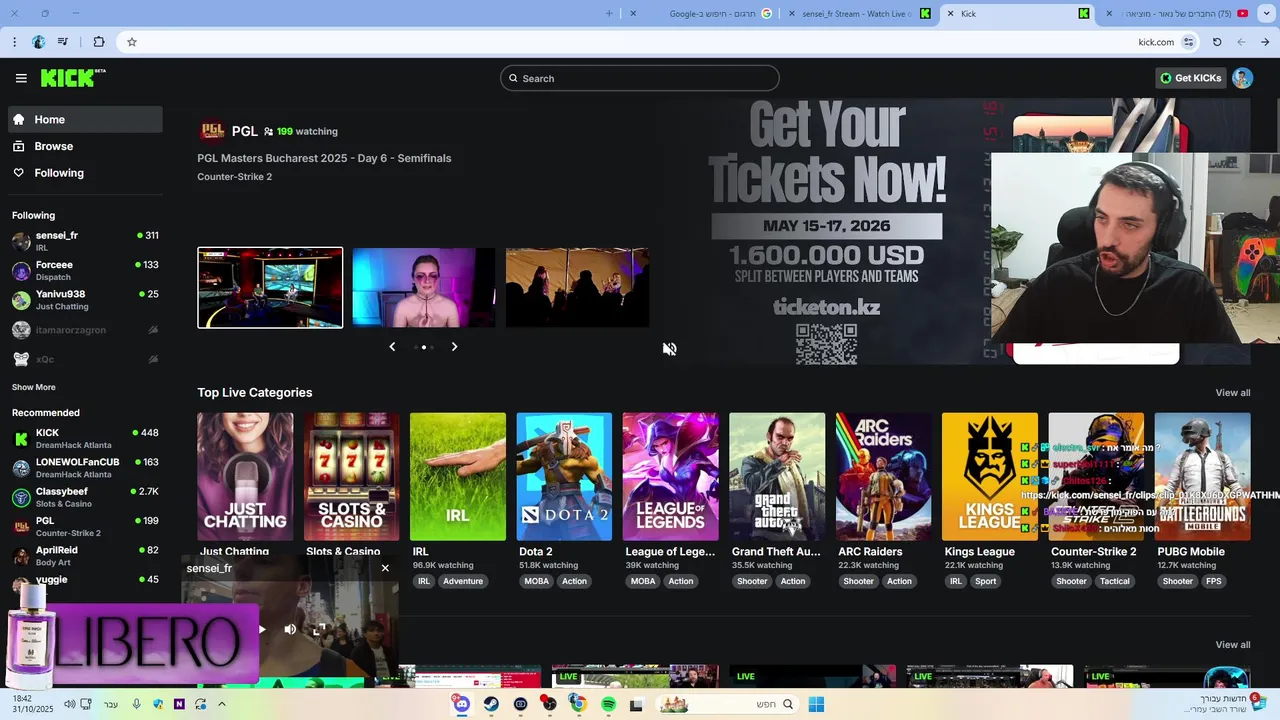Open the browser media control icon
Screen dimensions: 1280x720
63,42
